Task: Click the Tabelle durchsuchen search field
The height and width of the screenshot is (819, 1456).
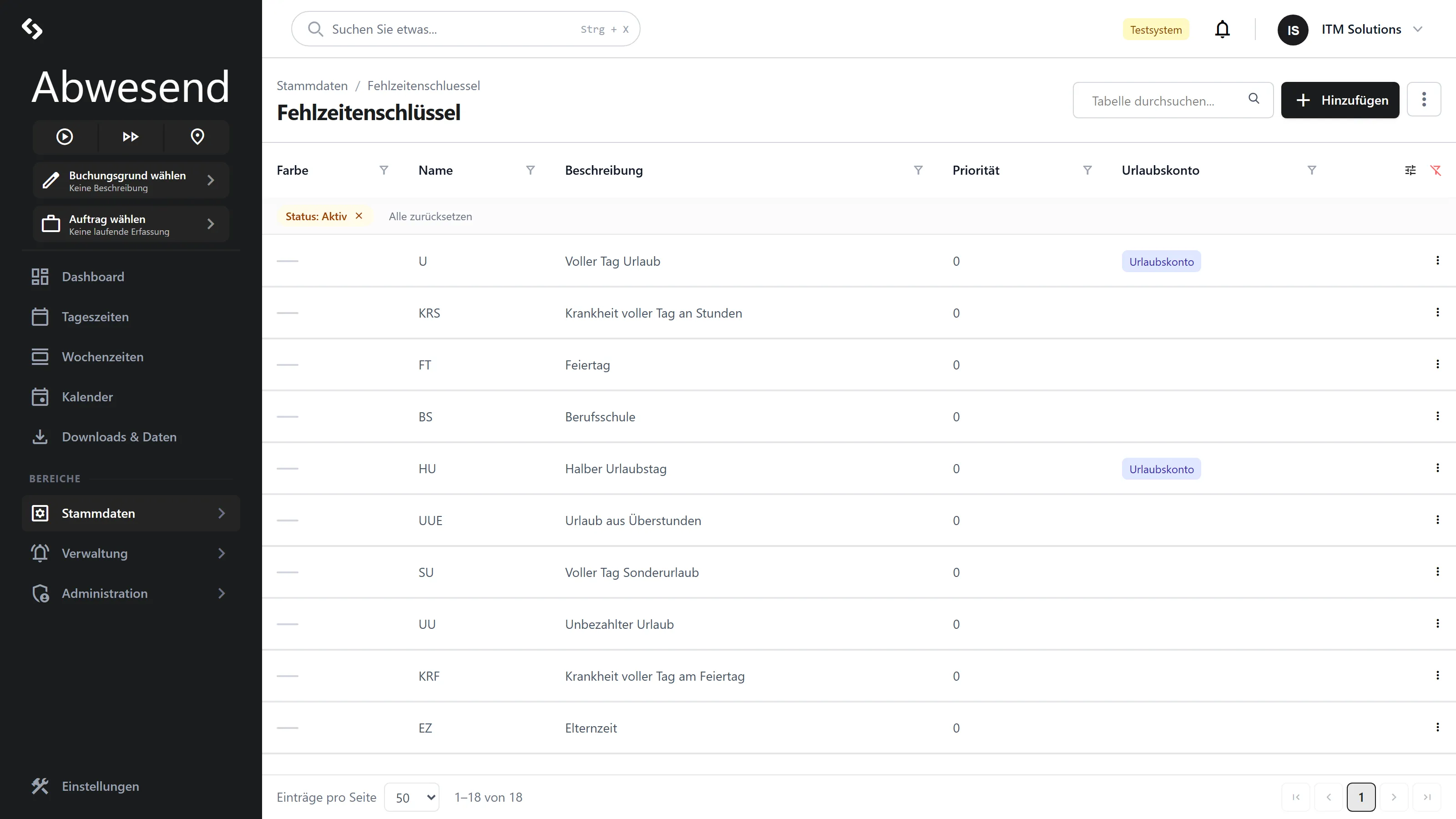Action: coord(1173,101)
